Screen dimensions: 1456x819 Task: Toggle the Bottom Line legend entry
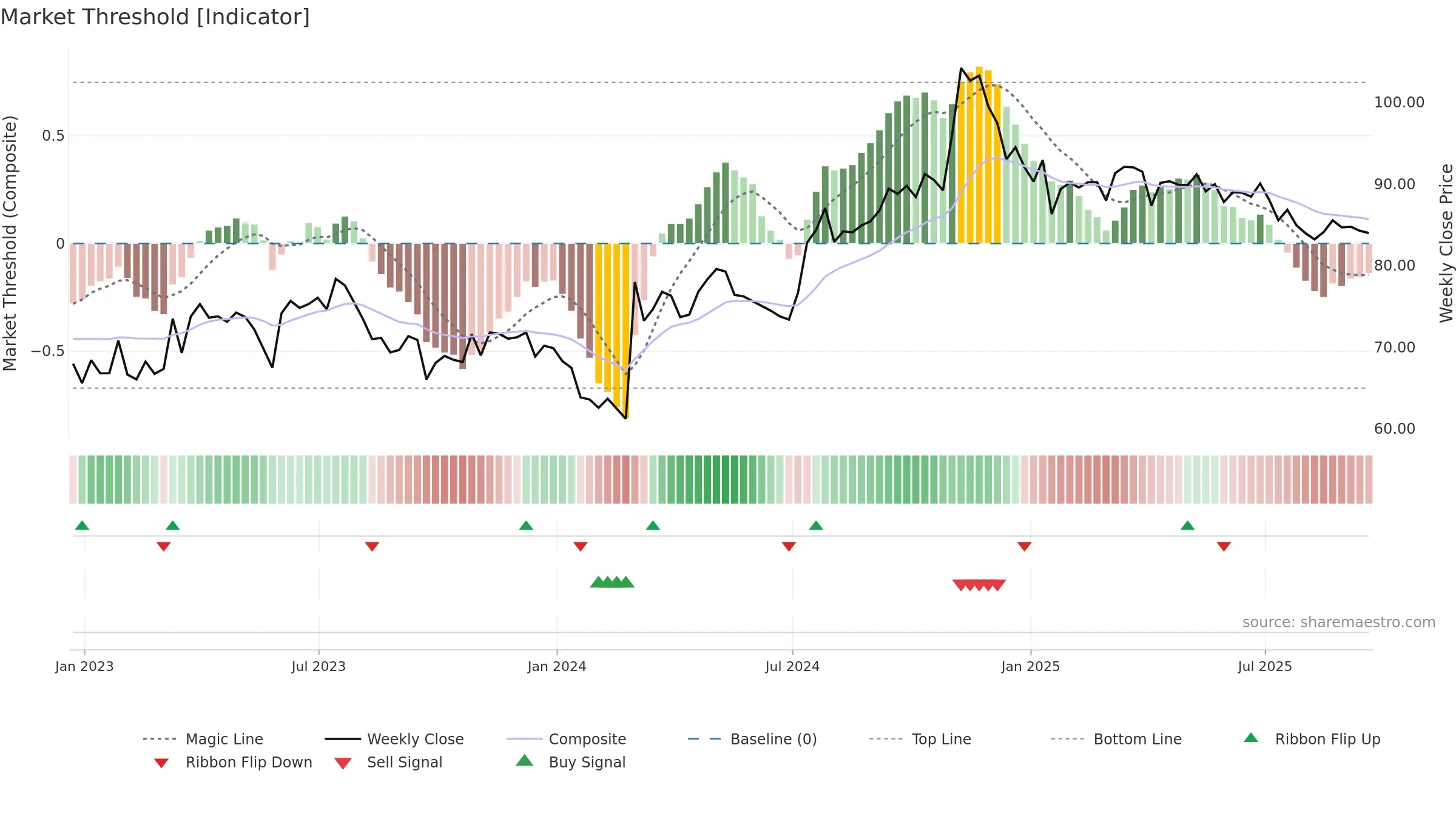1116,739
